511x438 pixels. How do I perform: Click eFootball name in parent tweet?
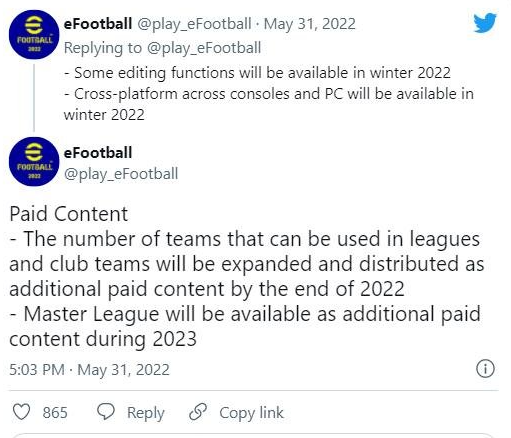(x=98, y=24)
